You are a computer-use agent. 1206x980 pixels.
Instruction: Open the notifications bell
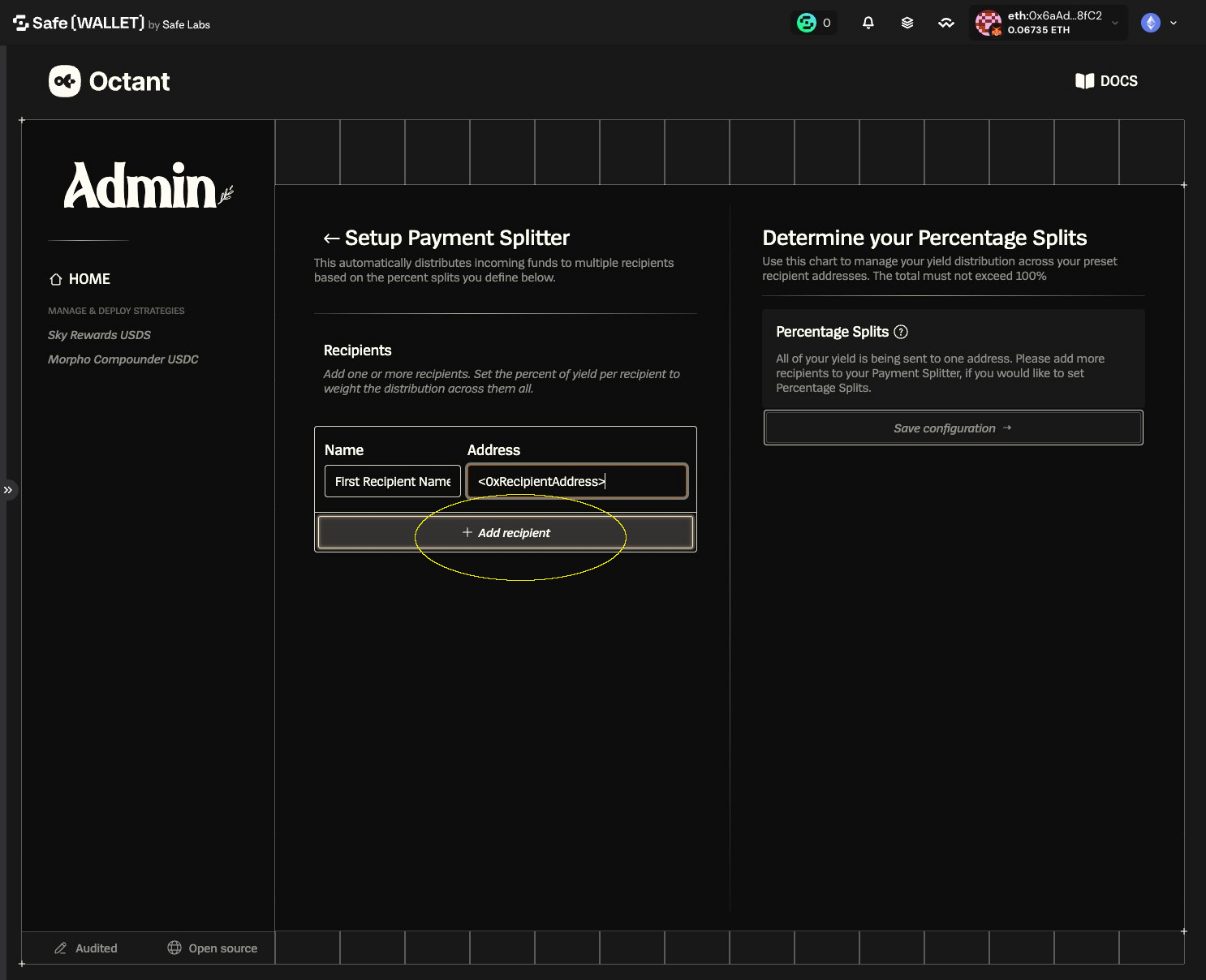868,23
